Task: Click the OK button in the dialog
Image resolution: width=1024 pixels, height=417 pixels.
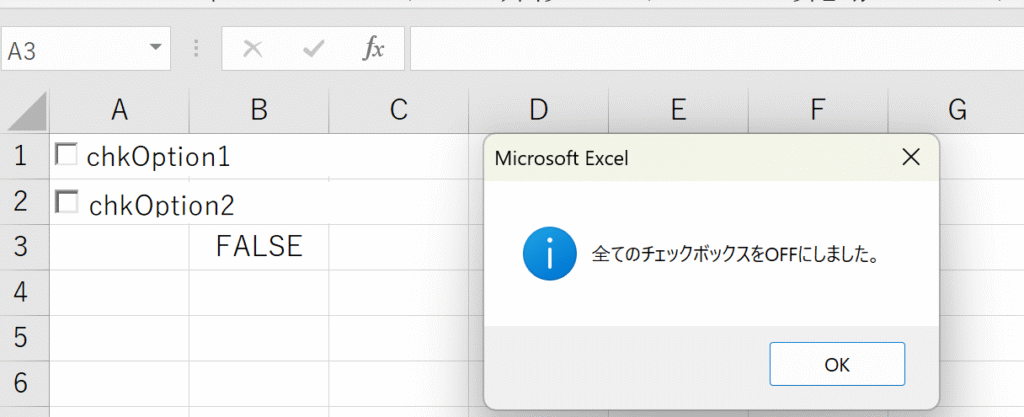Action: click(837, 365)
